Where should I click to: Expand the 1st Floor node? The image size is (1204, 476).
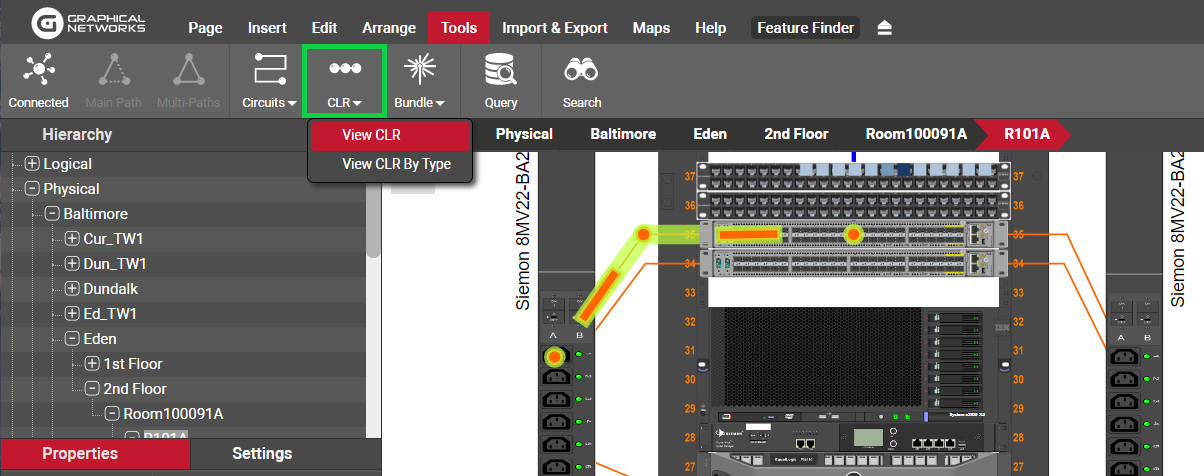click(x=92, y=364)
